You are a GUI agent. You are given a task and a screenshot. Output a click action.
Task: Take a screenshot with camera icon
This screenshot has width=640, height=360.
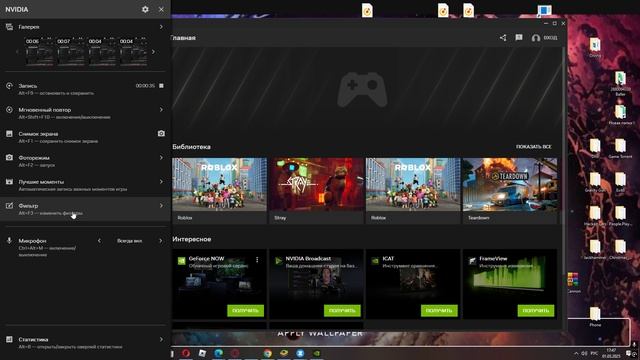(161, 133)
